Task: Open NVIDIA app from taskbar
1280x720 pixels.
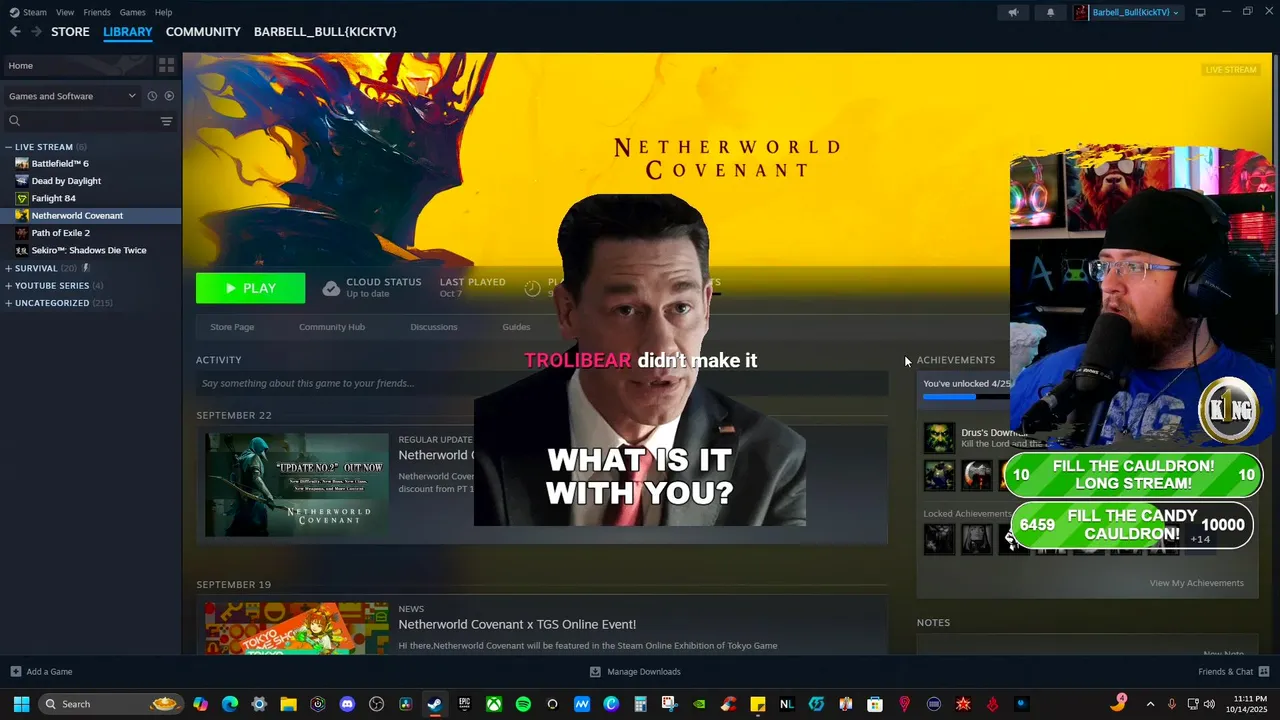Action: click(x=699, y=704)
